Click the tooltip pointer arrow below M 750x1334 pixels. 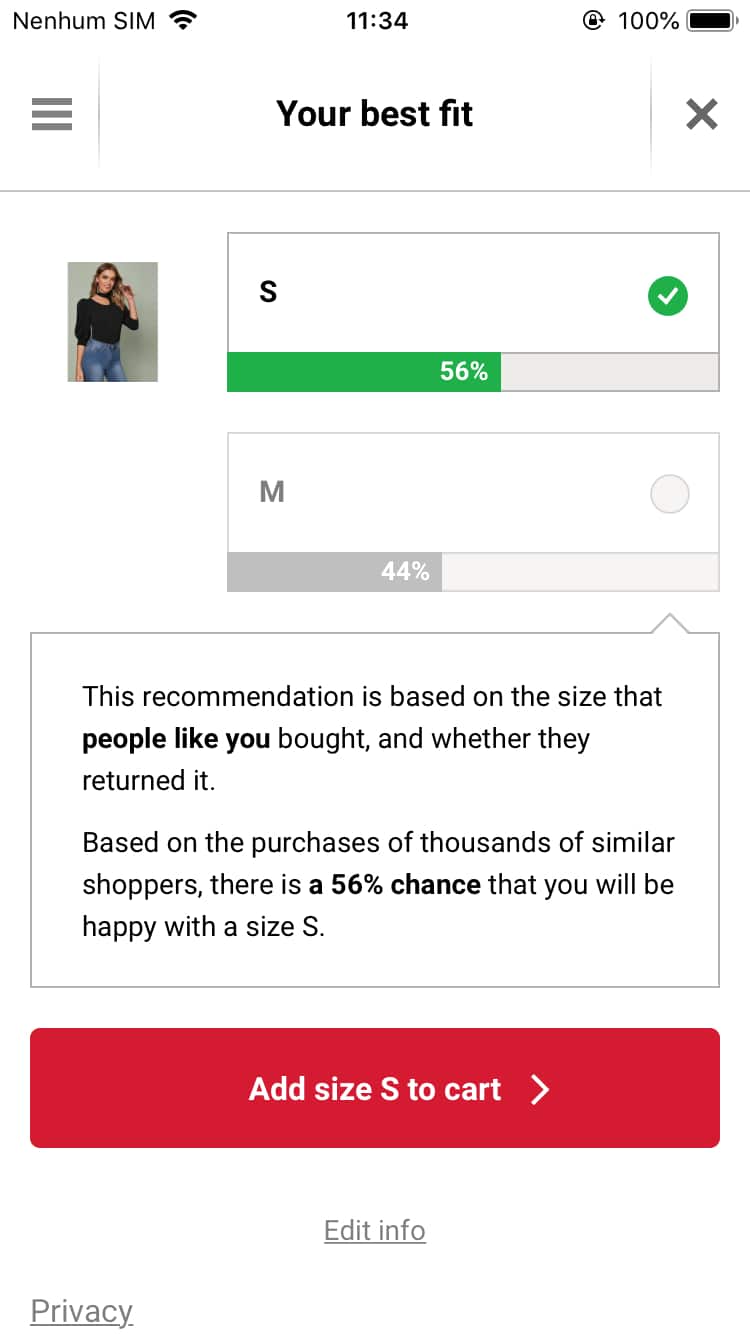tap(669, 624)
